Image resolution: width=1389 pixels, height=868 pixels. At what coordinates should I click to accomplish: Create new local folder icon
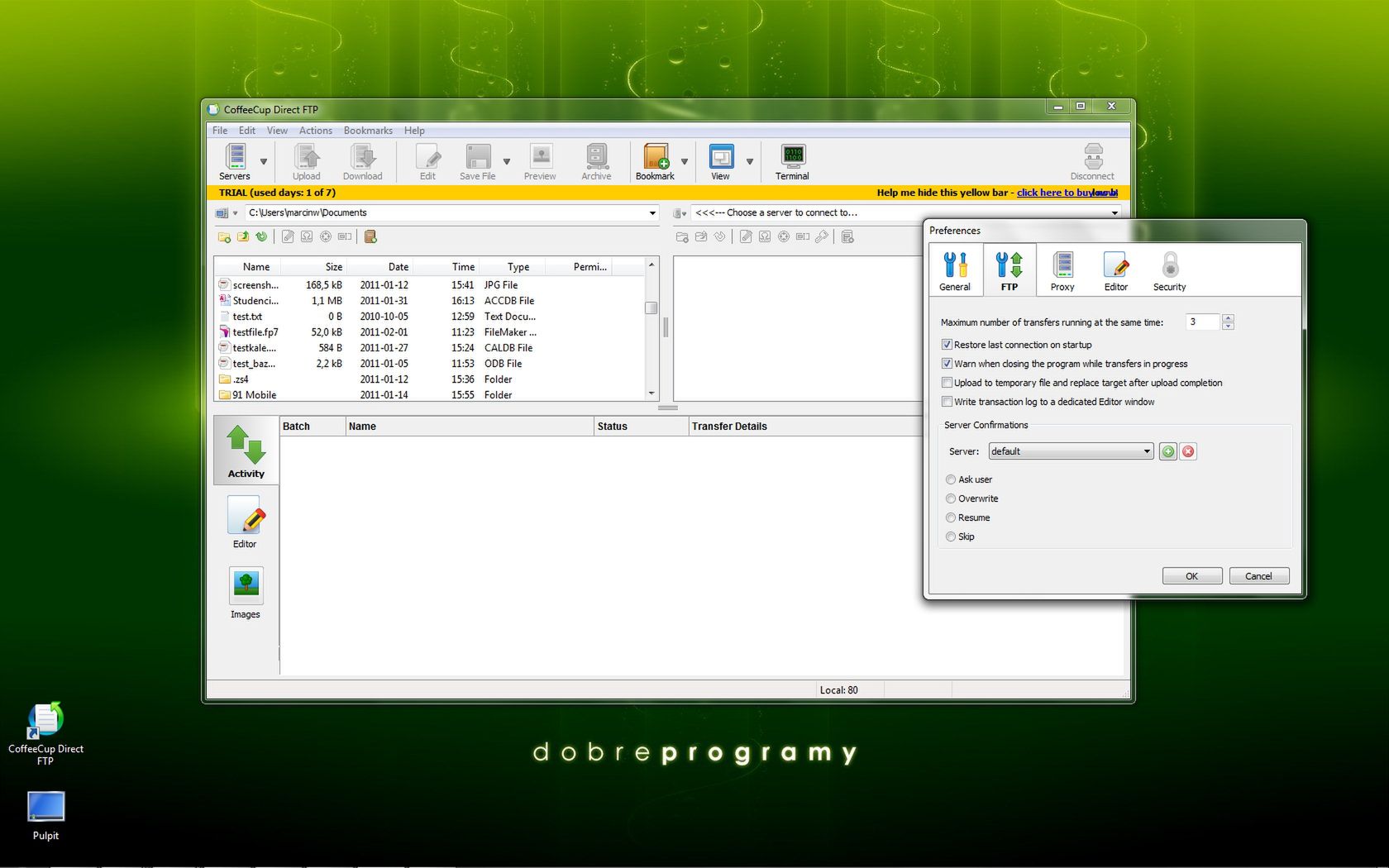pos(224,237)
